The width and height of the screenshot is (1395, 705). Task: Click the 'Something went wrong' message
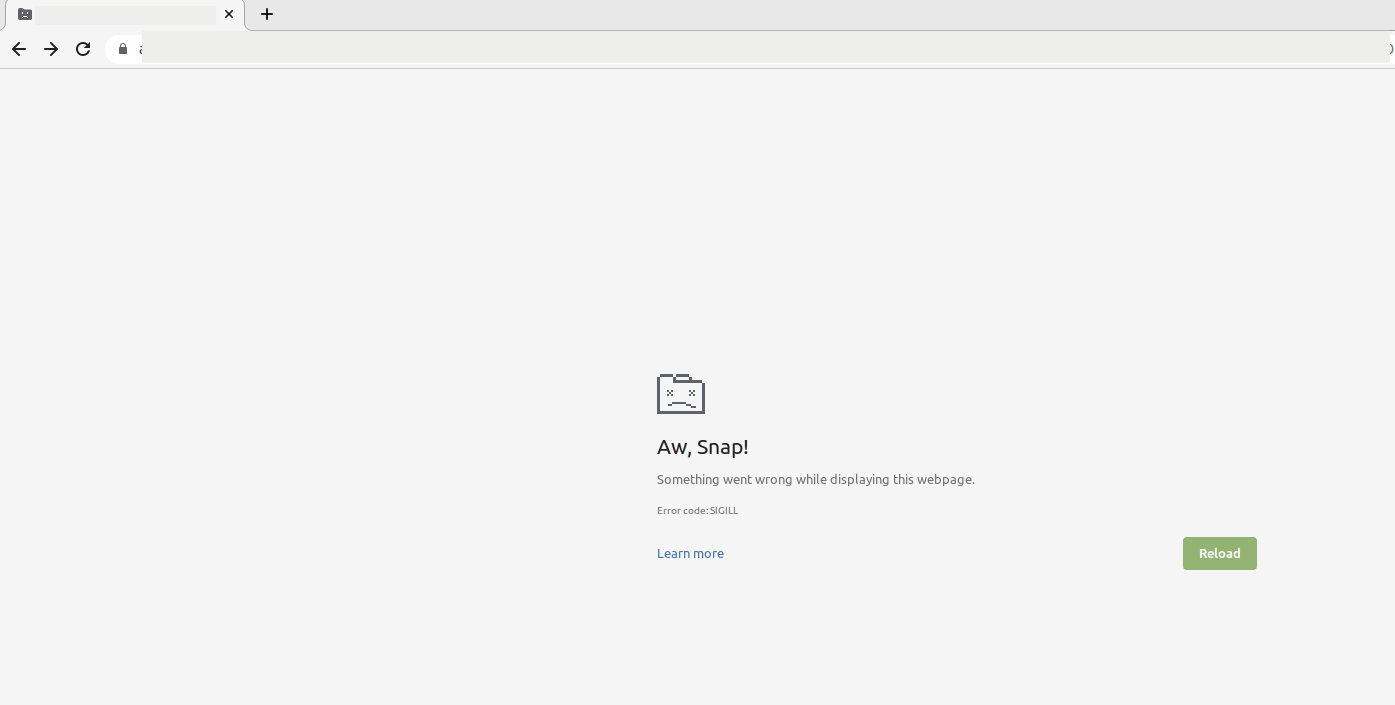point(816,480)
